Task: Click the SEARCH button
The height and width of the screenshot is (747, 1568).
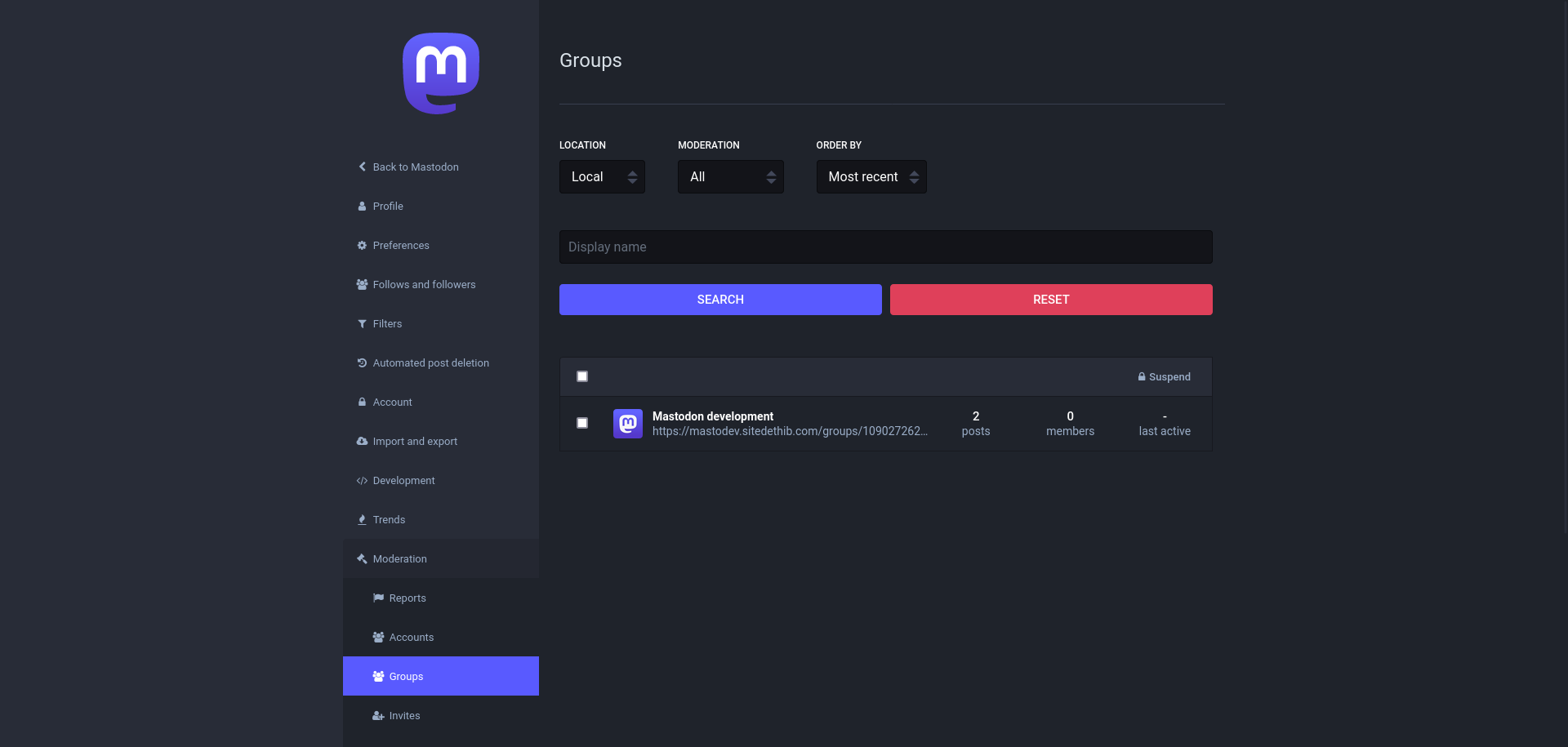Action: pyautogui.click(x=720, y=300)
